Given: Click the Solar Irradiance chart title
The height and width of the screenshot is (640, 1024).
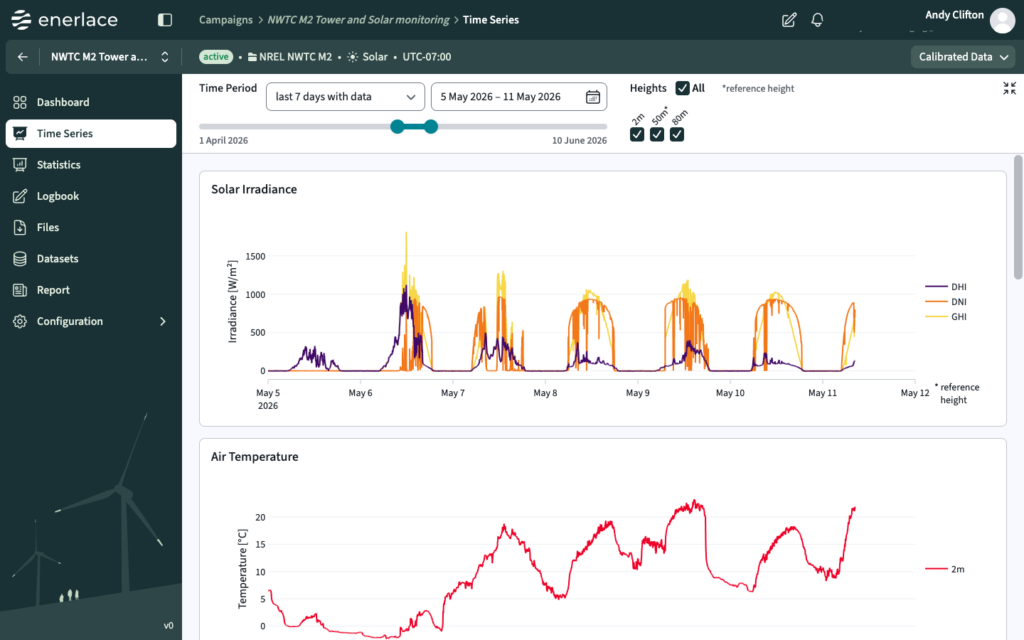Looking at the screenshot, I should pyautogui.click(x=254, y=189).
